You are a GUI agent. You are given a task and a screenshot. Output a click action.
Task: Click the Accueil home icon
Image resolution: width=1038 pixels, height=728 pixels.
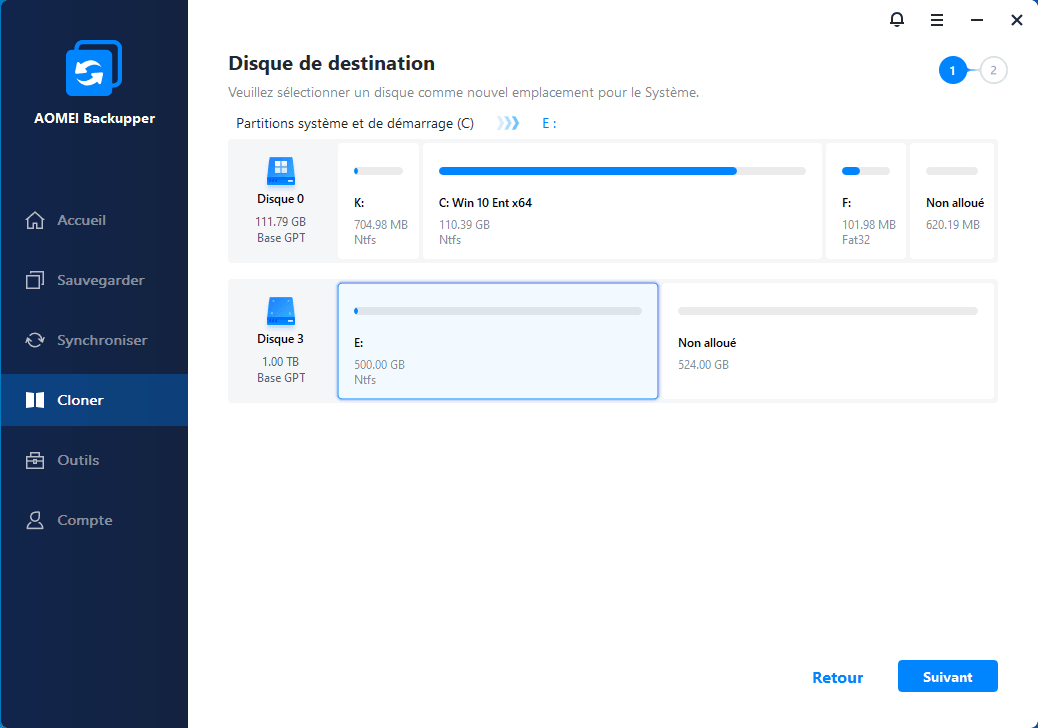[35, 220]
